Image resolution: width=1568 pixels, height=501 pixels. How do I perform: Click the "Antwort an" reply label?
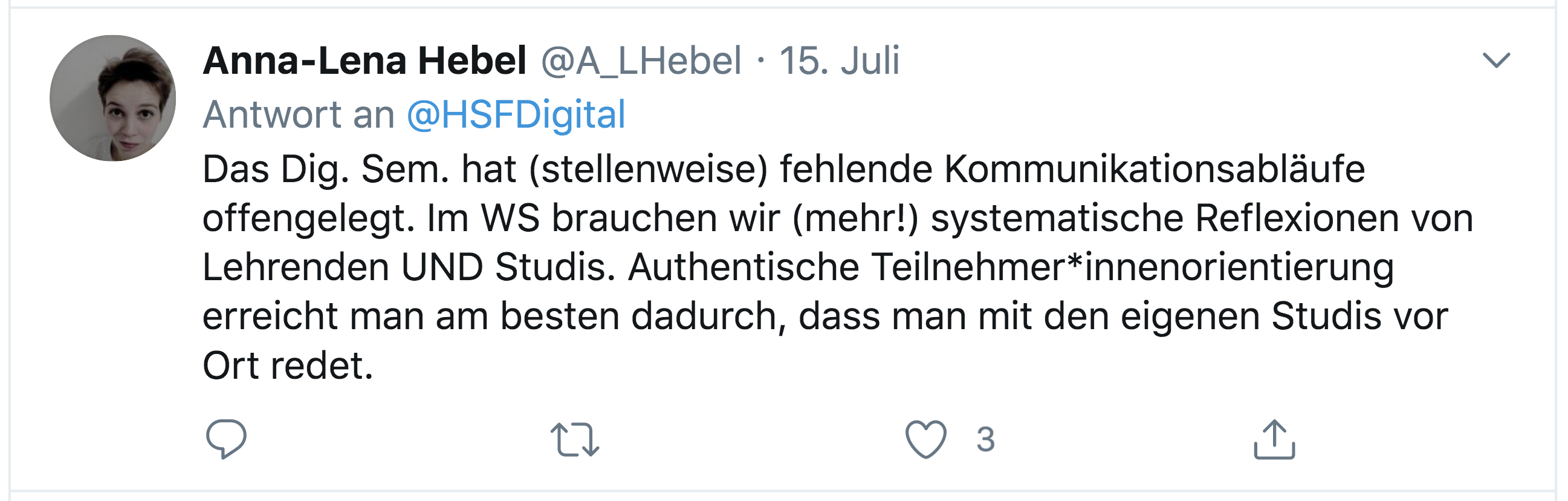click(x=298, y=114)
